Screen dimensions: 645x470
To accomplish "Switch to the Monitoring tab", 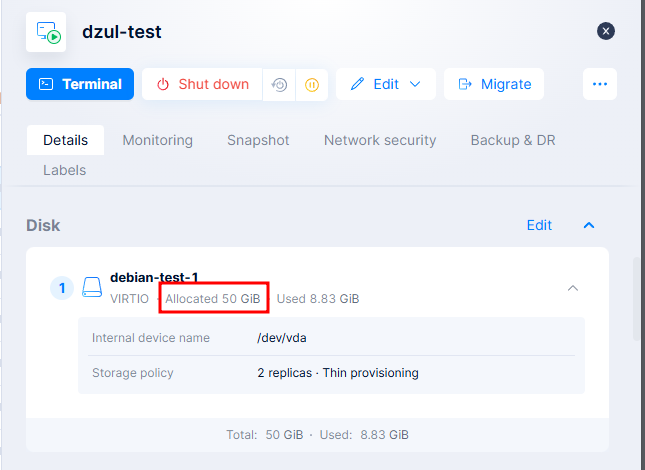I will [x=157, y=140].
